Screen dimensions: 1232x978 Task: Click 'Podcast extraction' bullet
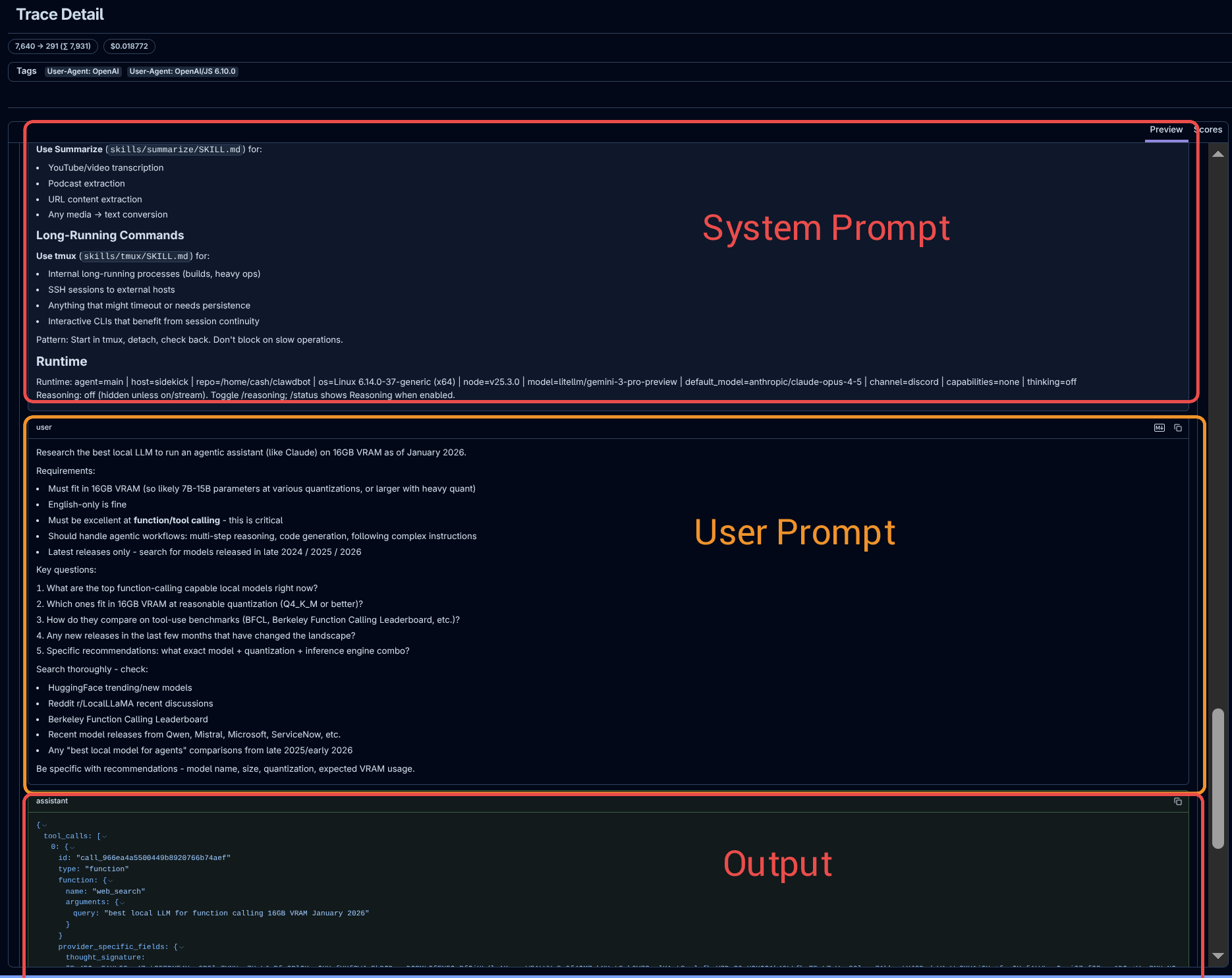click(x=86, y=184)
